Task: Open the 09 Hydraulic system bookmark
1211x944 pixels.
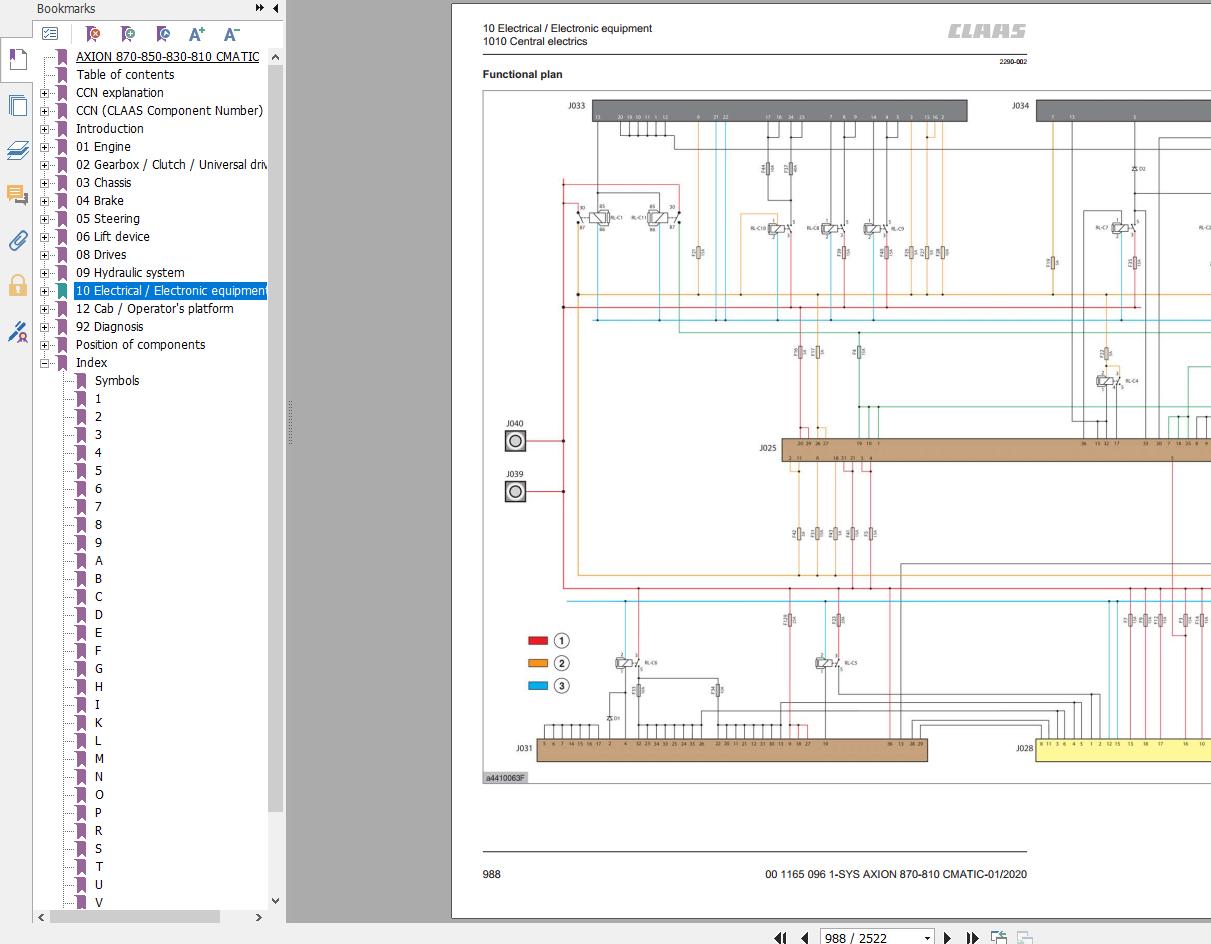Action: [130, 273]
